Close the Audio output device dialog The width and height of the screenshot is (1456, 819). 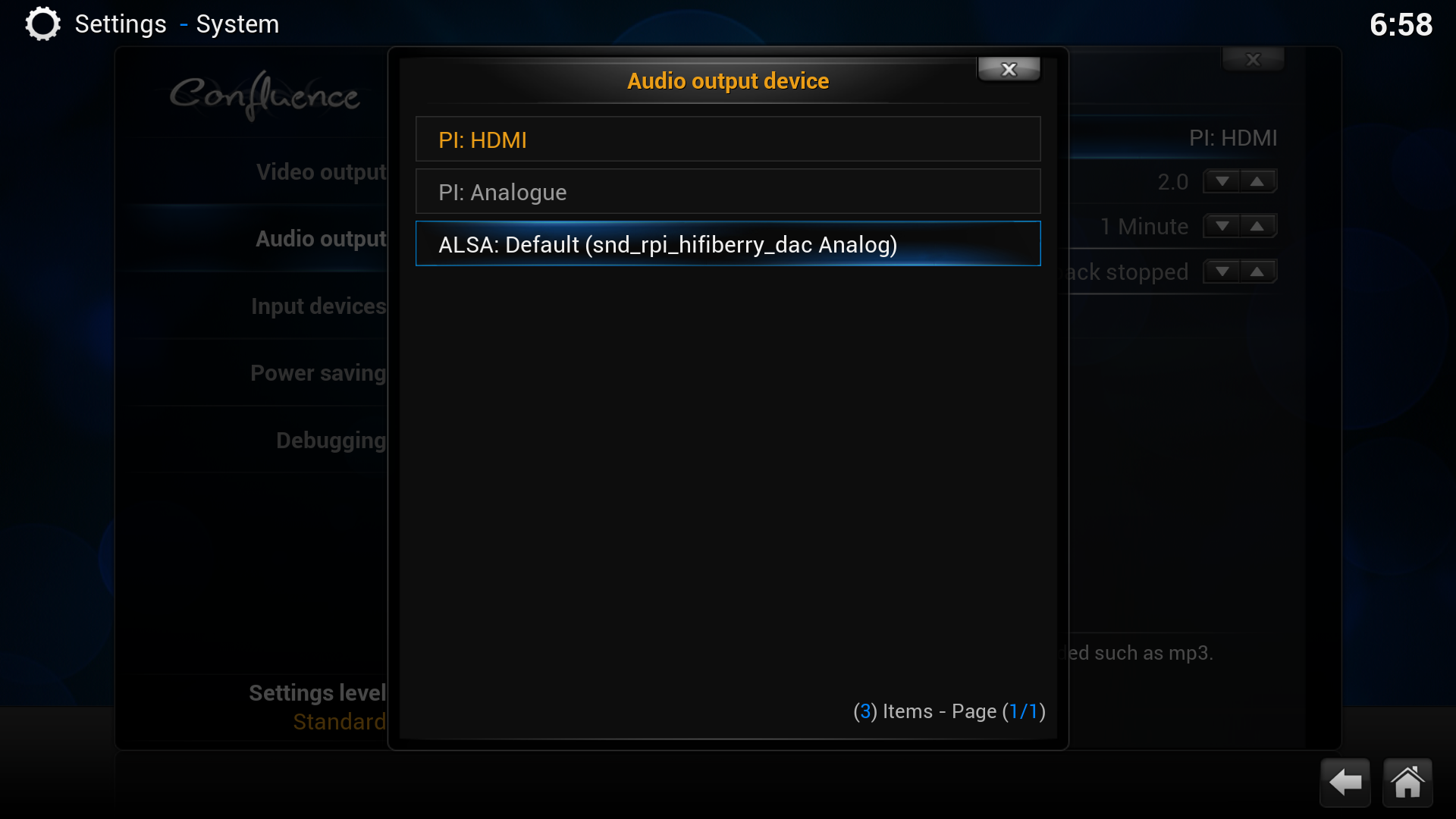click(1009, 69)
